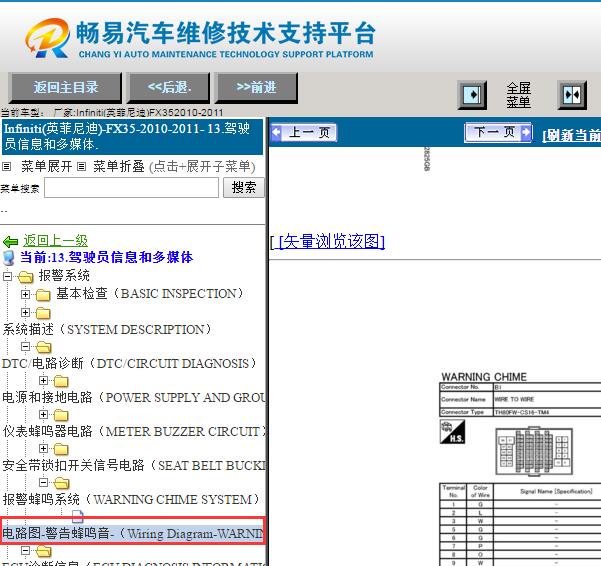The image size is (601, 566).
Task: Go to next page 下一页
Action: (x=498, y=133)
